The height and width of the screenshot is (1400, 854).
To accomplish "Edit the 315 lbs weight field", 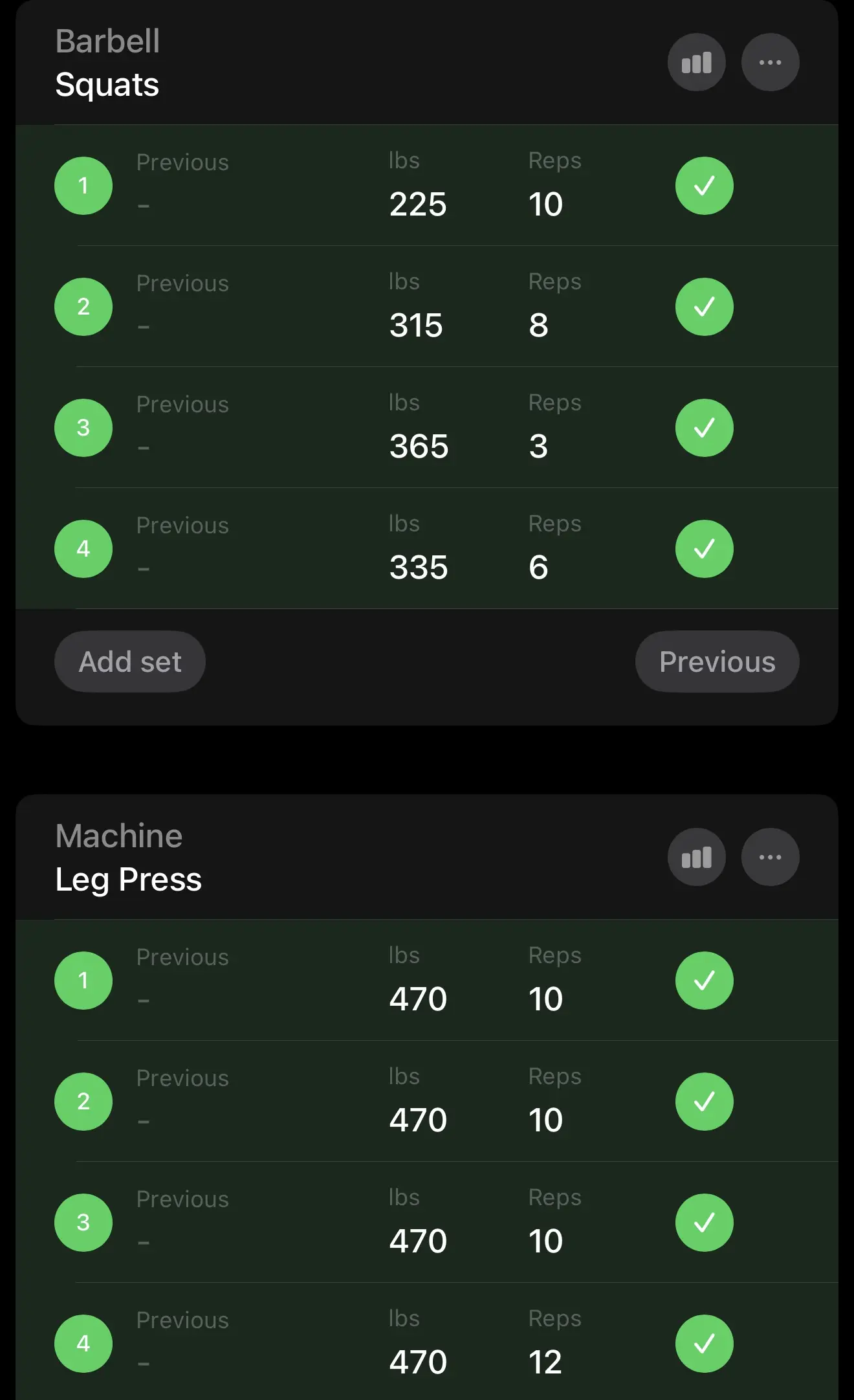I will pos(416,325).
